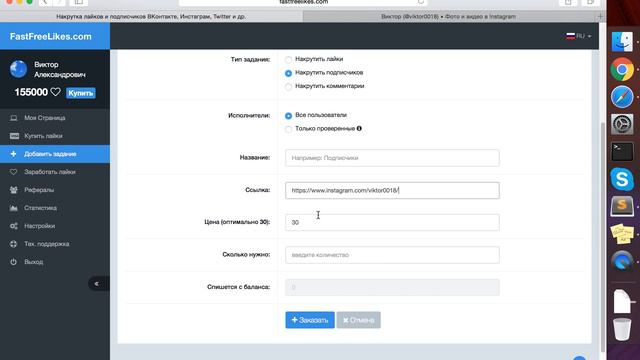This screenshot has width=640, height=360.
Task: Open Купить лайки in the sidebar
Action: click(x=55, y=136)
